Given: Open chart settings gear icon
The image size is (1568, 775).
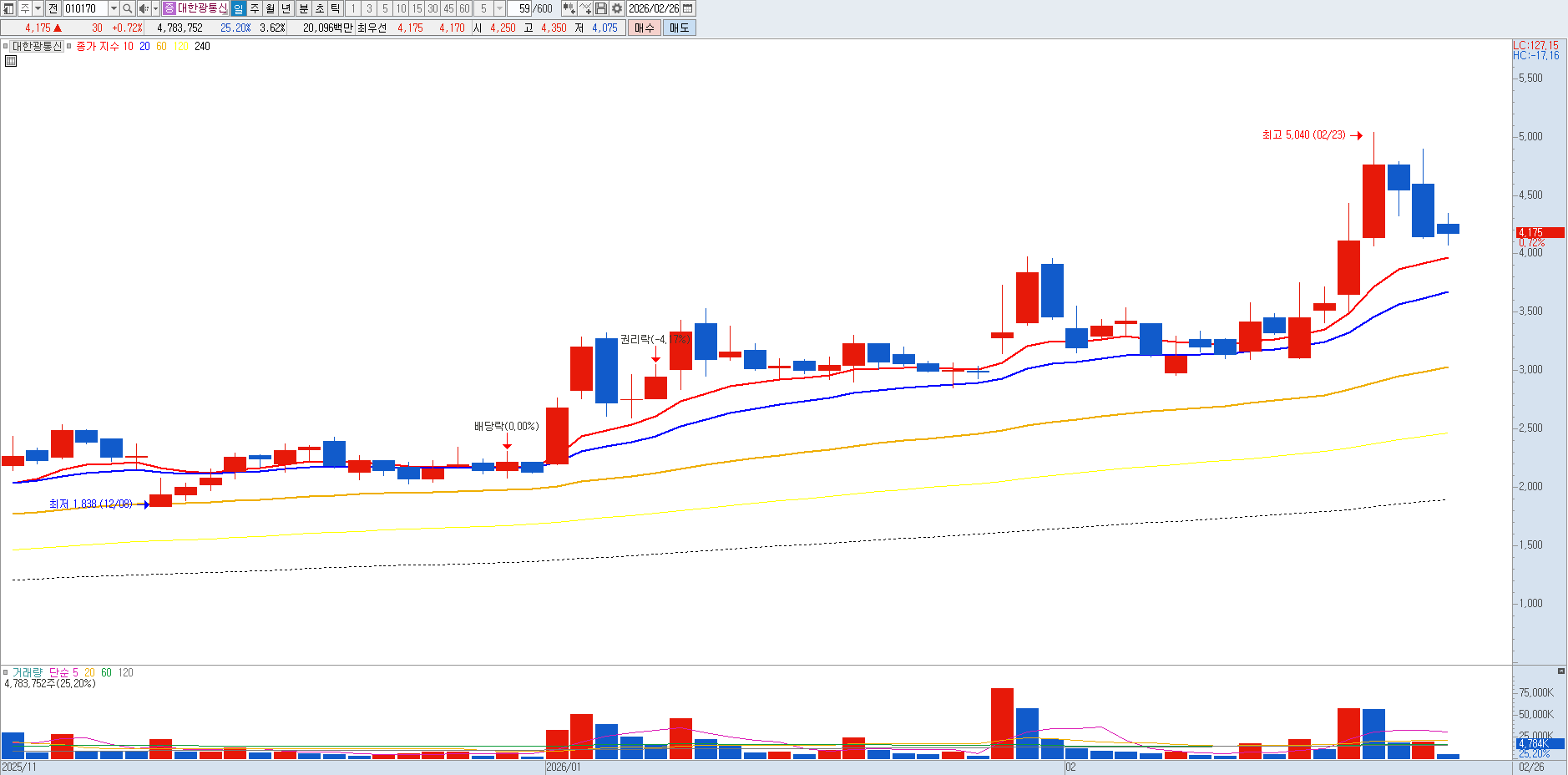Looking at the screenshot, I should (x=617, y=8).
